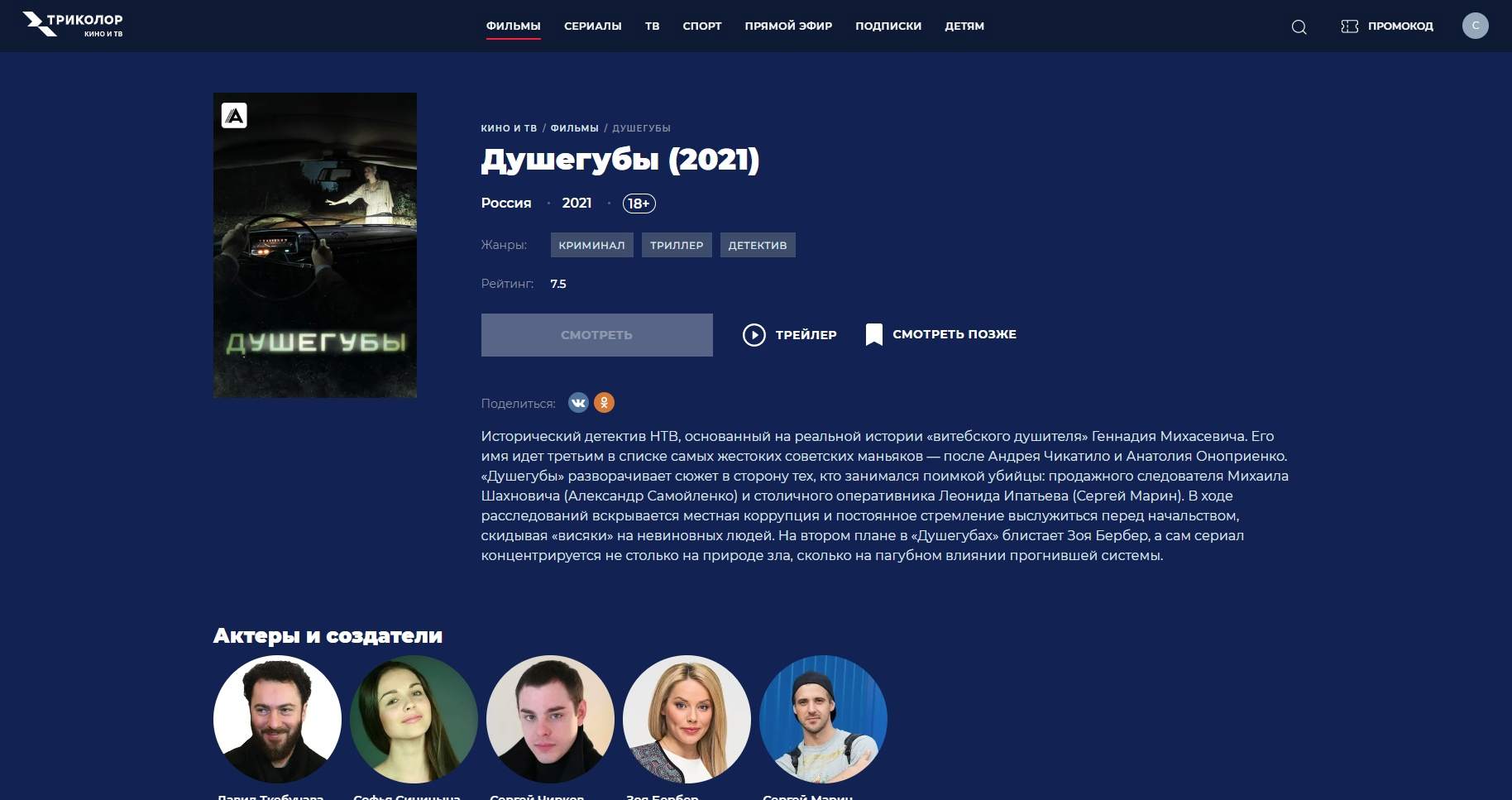
Task: Click the Рейтинг label
Action: point(508,284)
